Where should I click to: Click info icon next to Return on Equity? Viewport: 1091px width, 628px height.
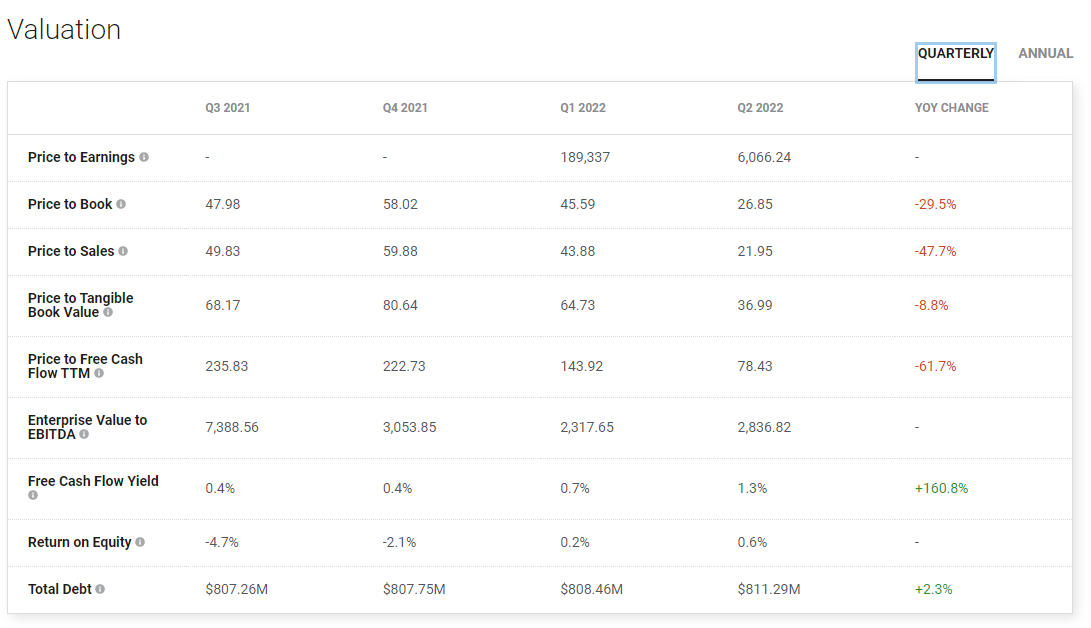point(140,542)
